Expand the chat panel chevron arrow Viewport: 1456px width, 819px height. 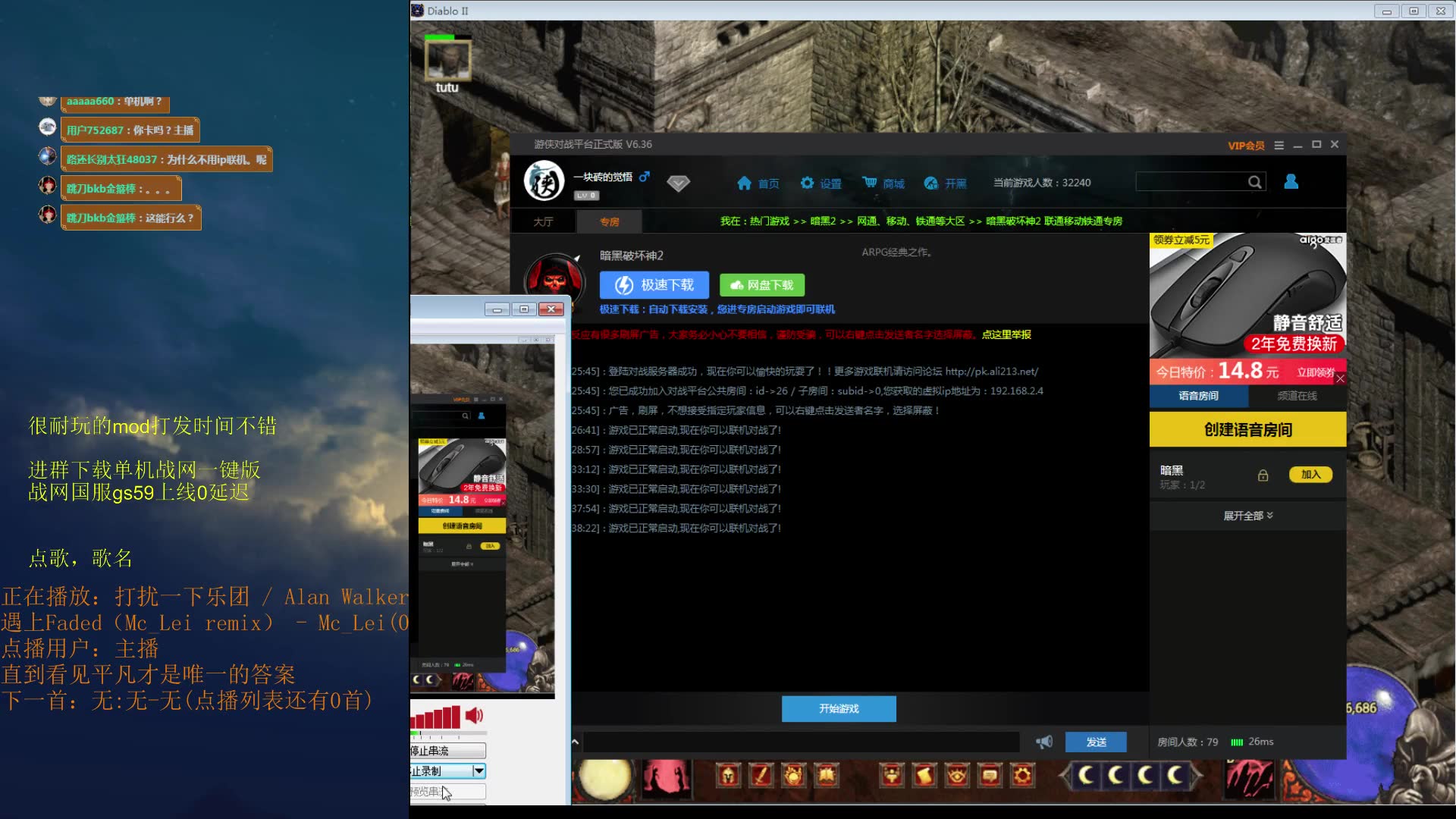(x=575, y=742)
